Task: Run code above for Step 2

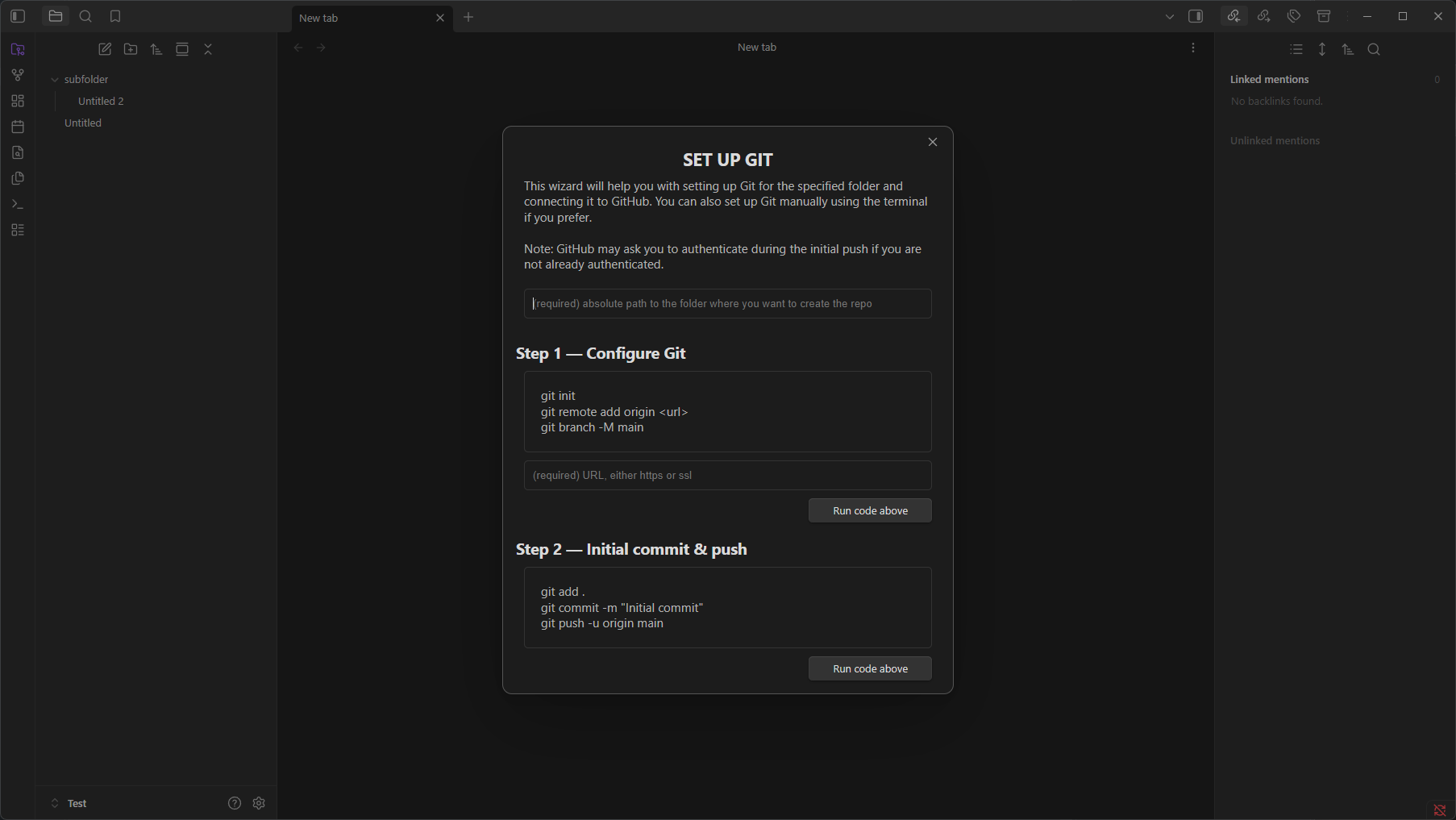Action: pos(870,668)
